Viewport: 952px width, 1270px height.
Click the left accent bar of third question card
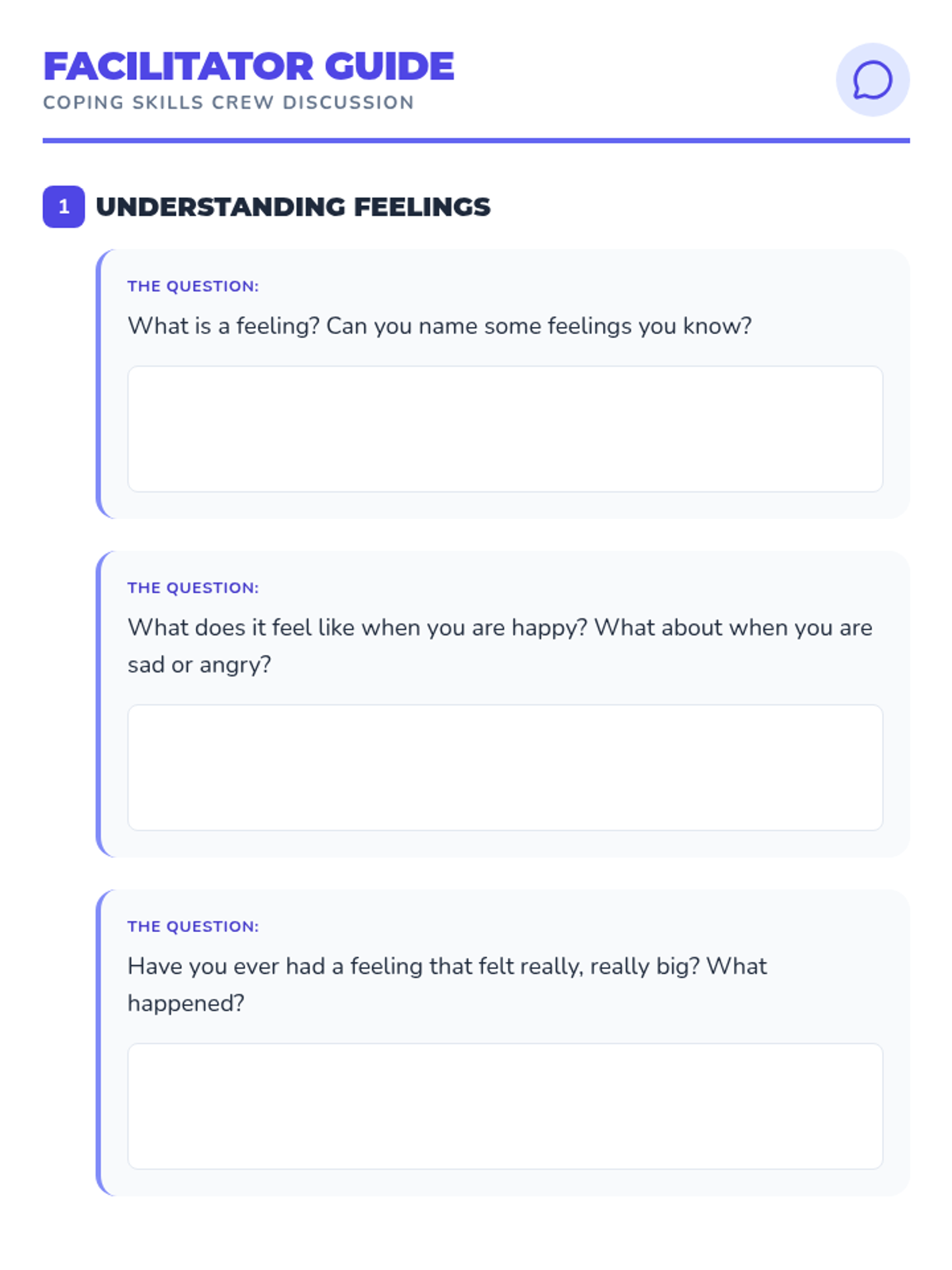(99, 1043)
